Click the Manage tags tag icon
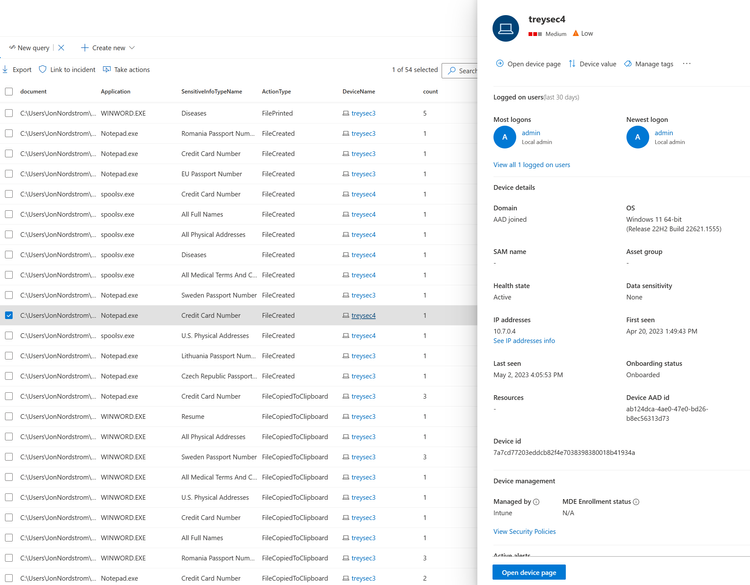 click(x=628, y=64)
